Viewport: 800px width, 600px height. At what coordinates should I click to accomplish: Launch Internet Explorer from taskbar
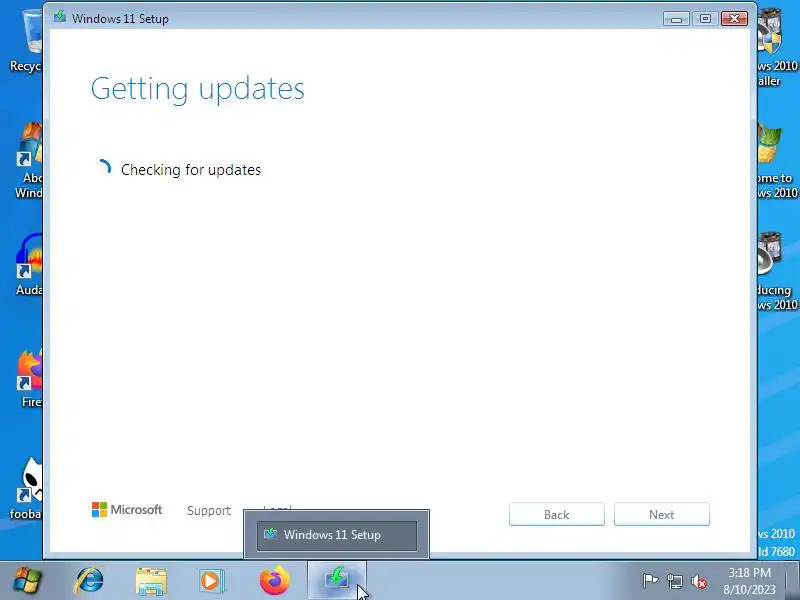point(90,581)
